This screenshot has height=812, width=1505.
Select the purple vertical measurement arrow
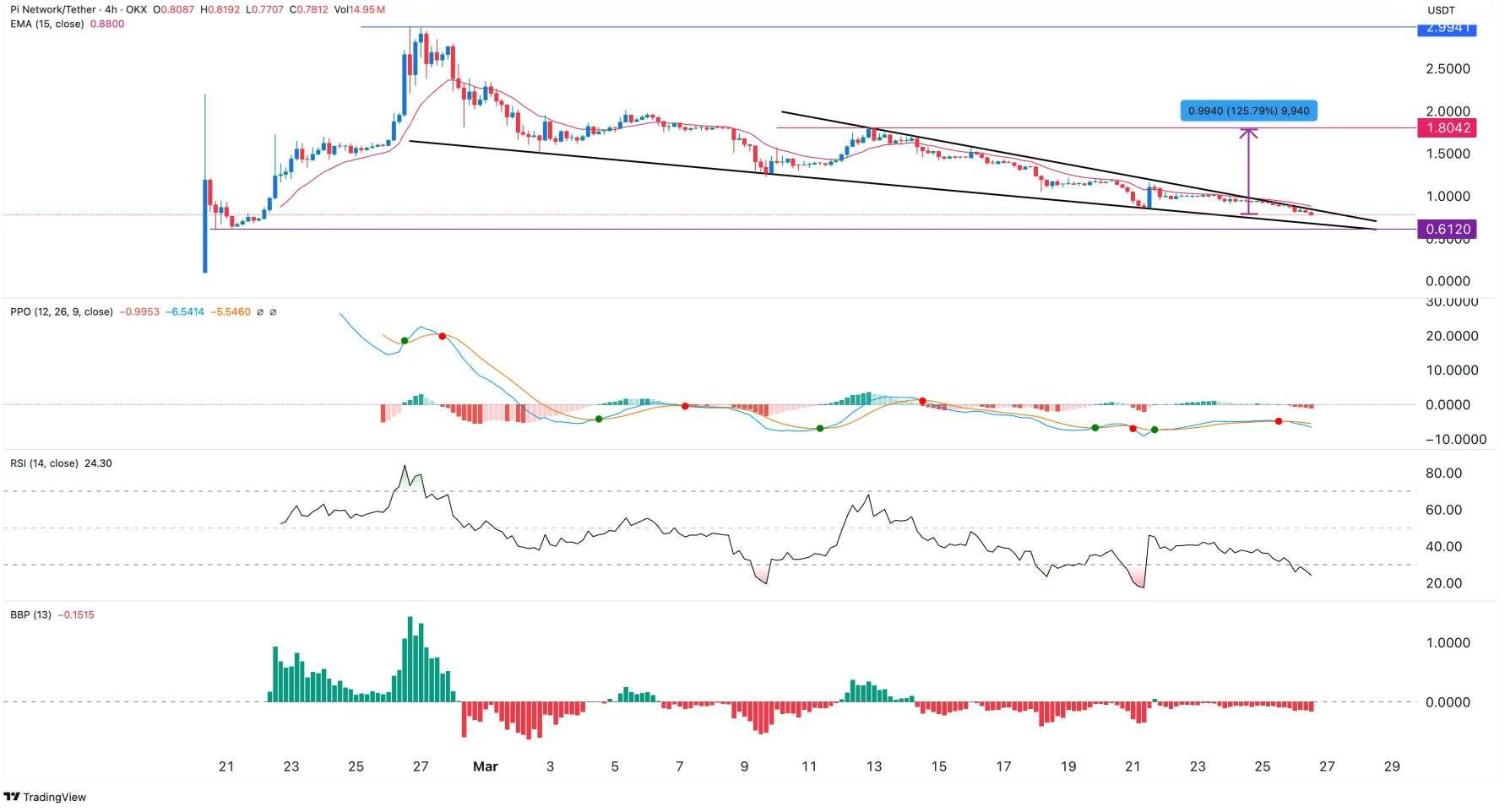click(1248, 171)
